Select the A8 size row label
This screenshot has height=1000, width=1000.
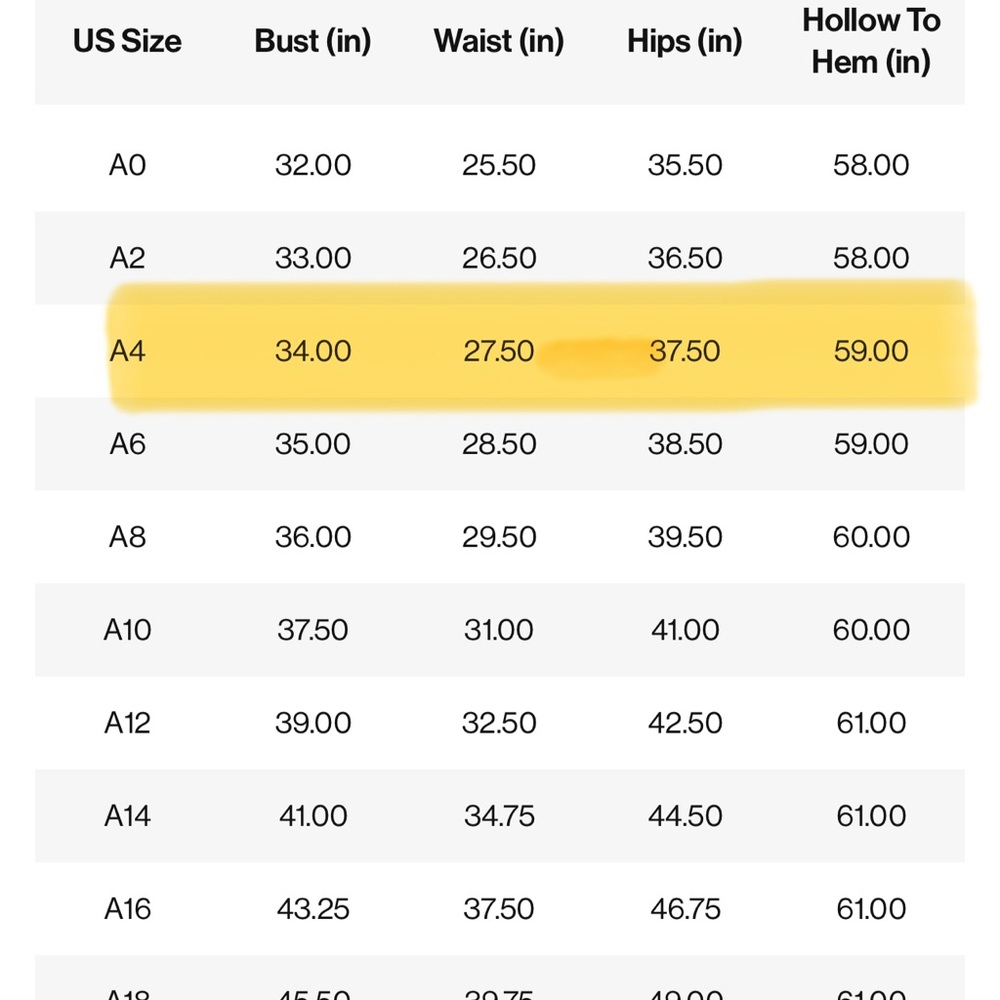[x=128, y=537]
